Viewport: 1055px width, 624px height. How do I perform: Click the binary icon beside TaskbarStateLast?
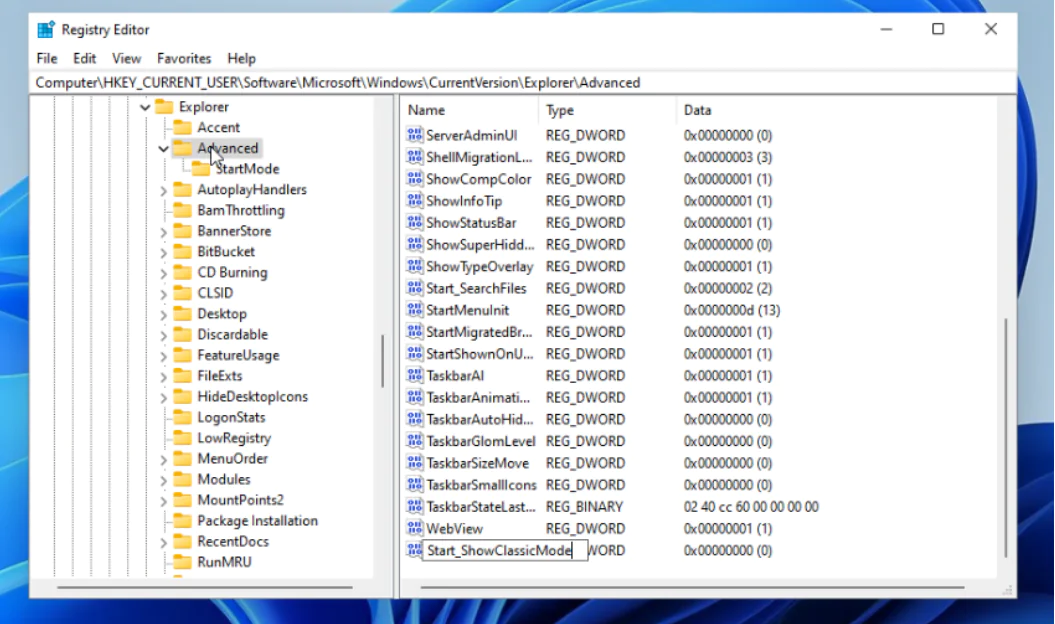415,506
